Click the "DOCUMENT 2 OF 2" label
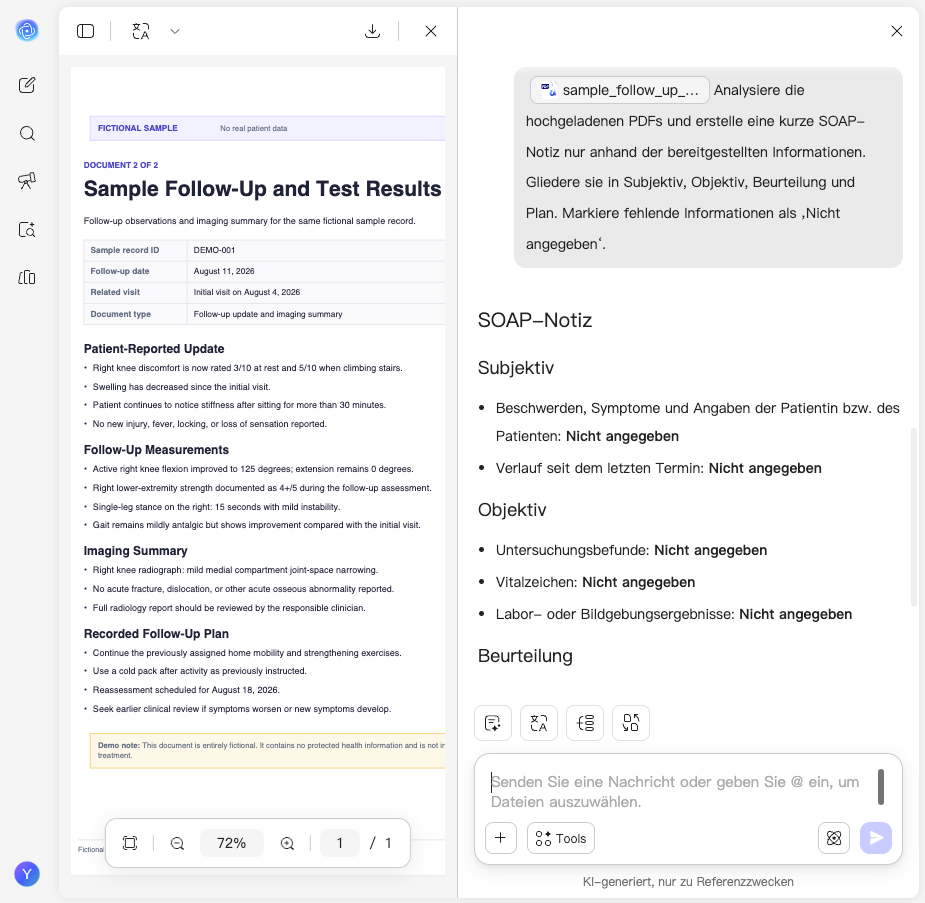925x903 pixels. (121, 165)
